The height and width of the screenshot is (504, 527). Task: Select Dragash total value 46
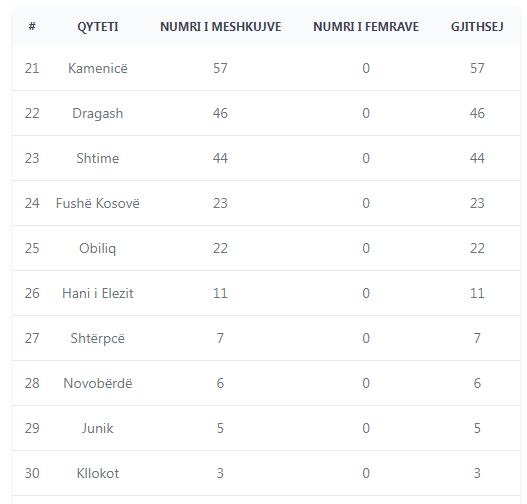pos(477,113)
